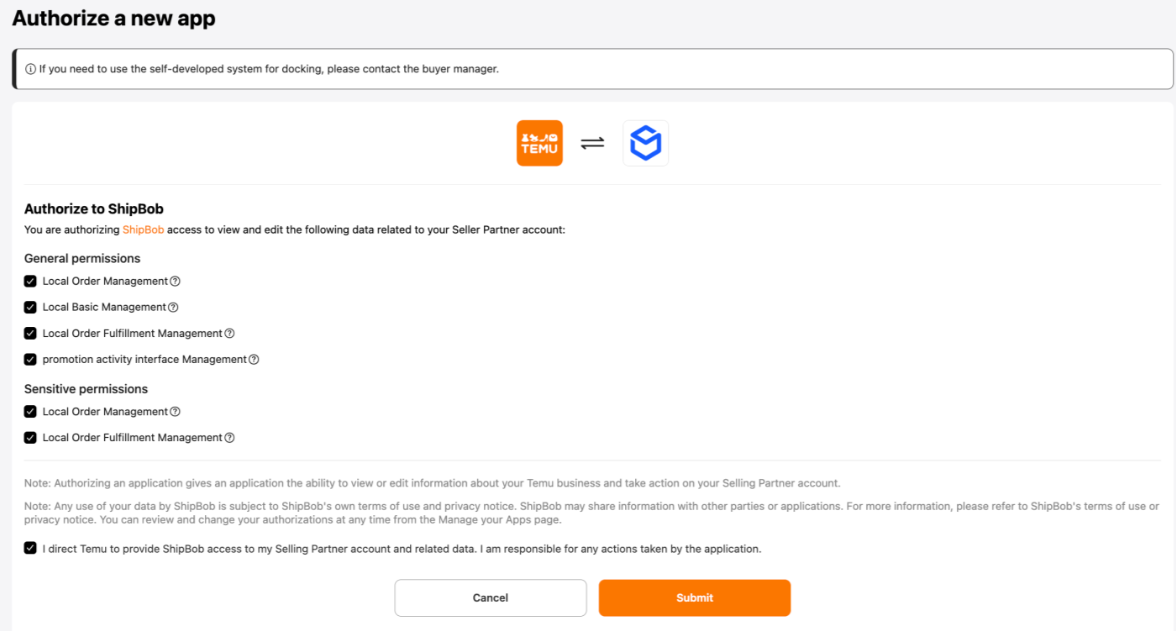Open help for promotion activity interface Management
1176x631 pixels.
pos(253,359)
